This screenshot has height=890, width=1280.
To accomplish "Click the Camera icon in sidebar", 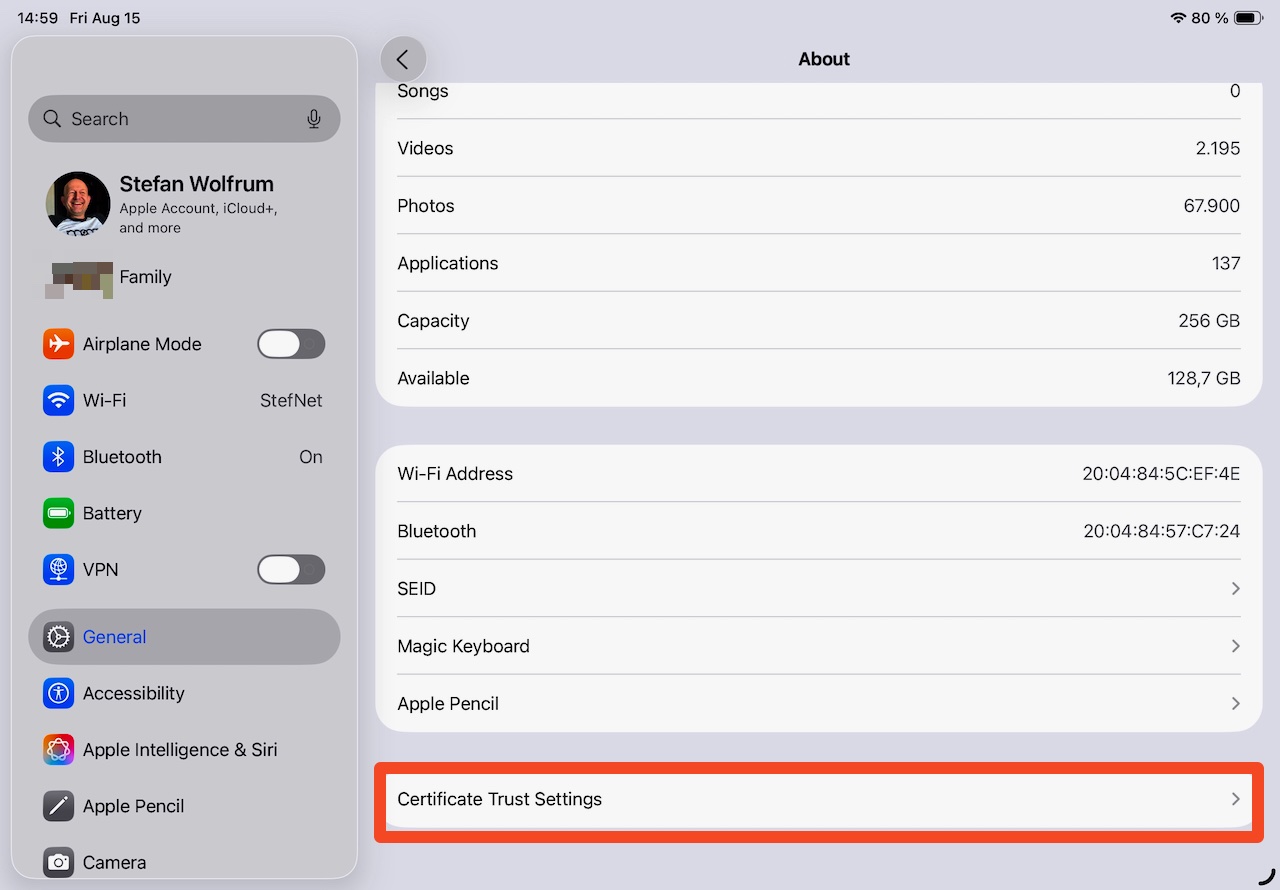I will (59, 862).
